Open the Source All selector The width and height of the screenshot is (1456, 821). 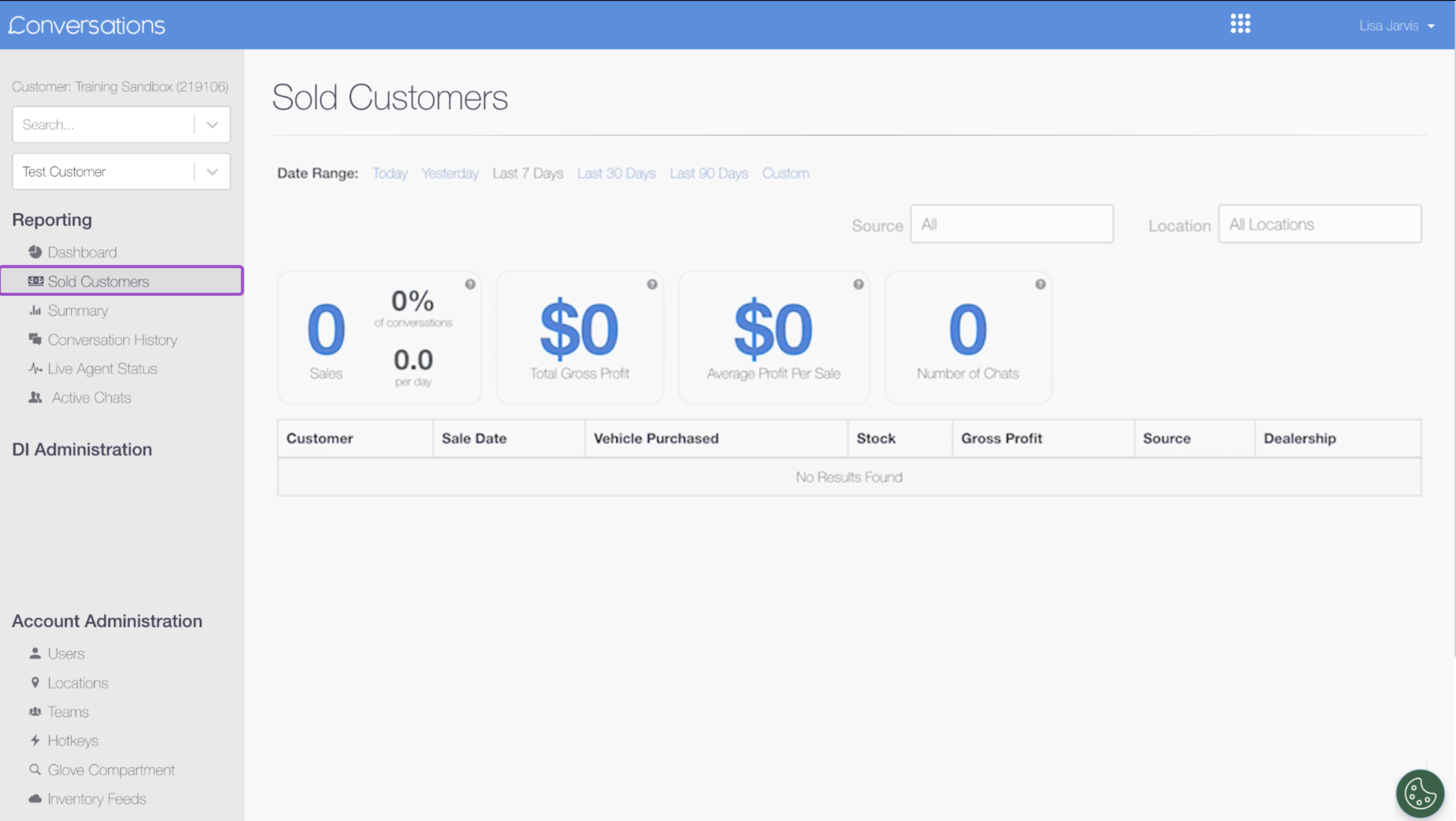point(1011,224)
